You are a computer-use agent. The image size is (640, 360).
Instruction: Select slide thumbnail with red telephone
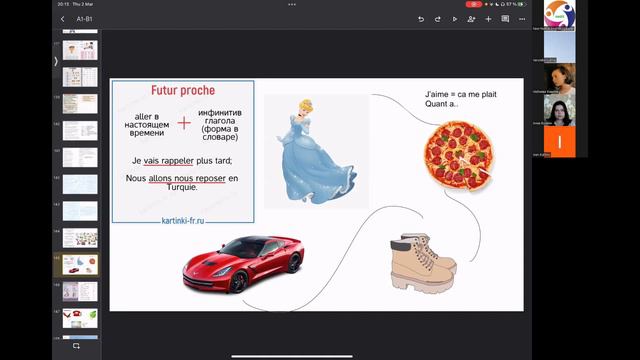[80, 318]
